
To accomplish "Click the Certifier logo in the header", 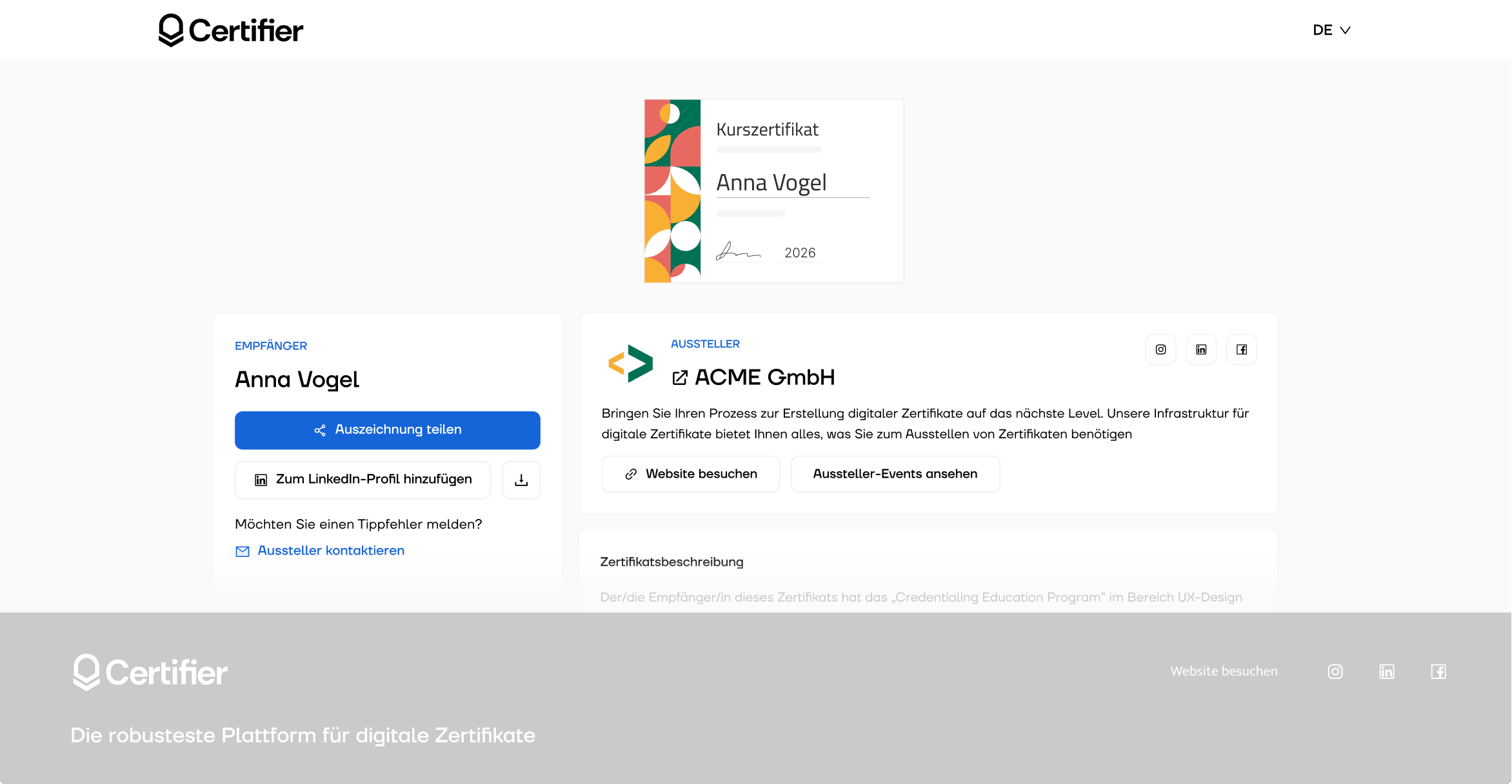I will click(x=231, y=30).
